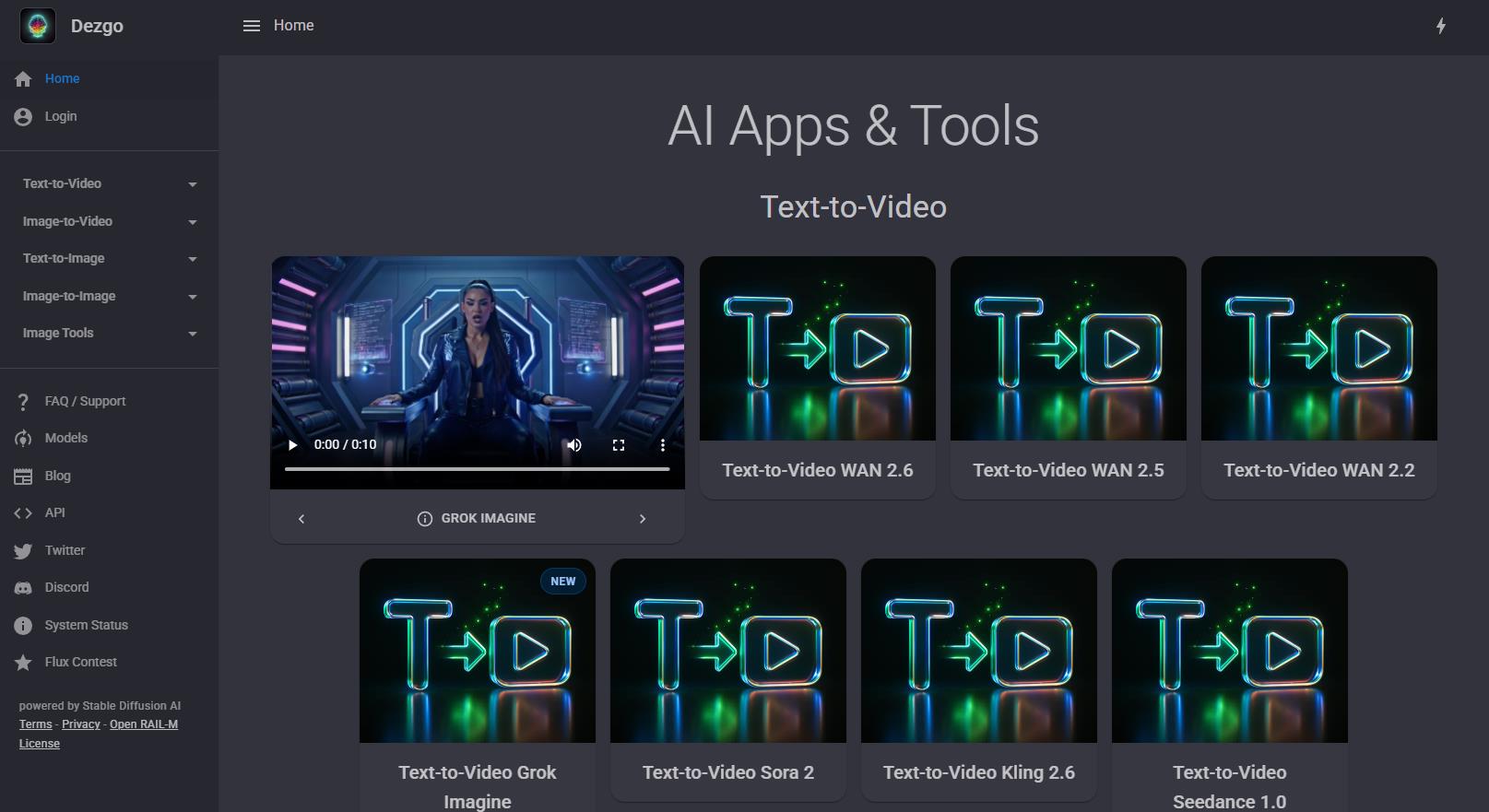Mute the video with speaker icon
1489x812 pixels.
point(574,445)
